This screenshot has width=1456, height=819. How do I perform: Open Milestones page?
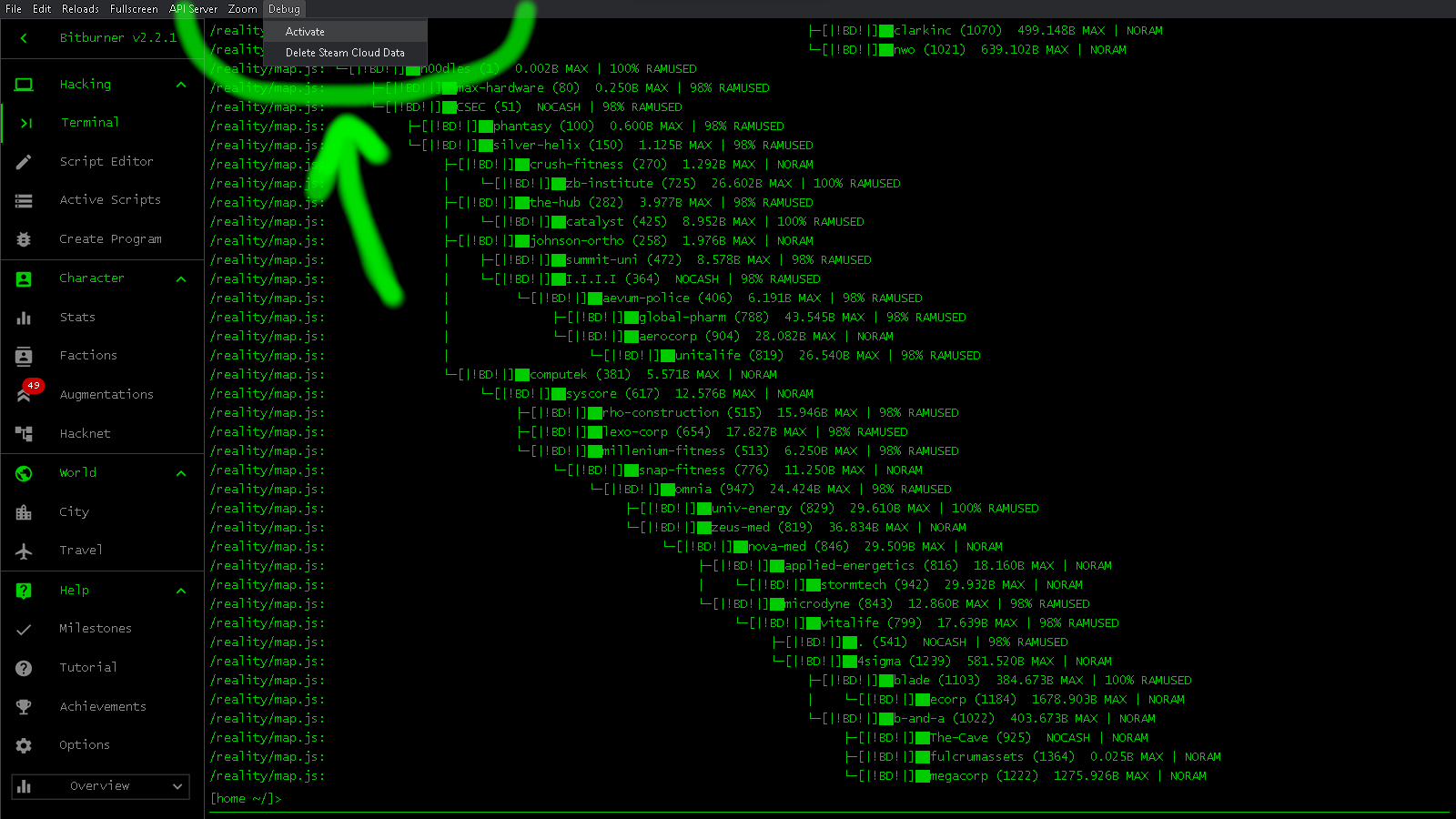click(96, 629)
